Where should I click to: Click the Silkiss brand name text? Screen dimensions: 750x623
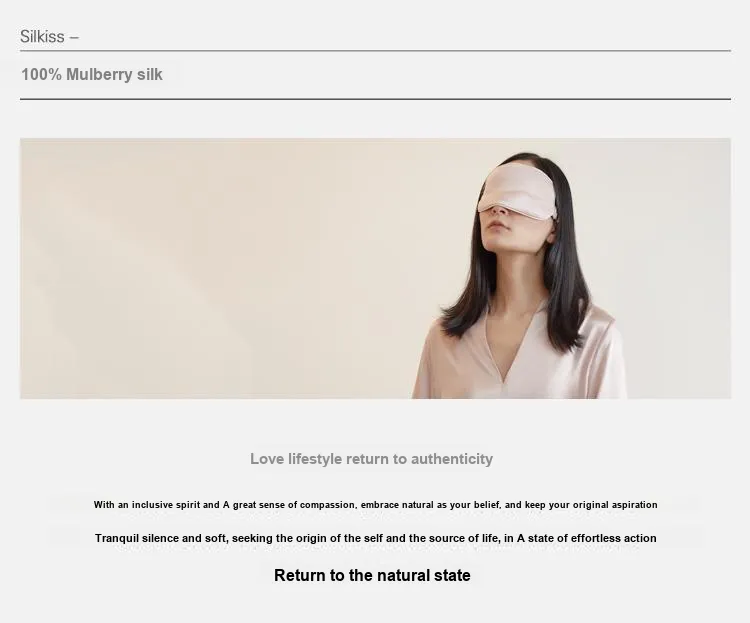(x=42, y=36)
